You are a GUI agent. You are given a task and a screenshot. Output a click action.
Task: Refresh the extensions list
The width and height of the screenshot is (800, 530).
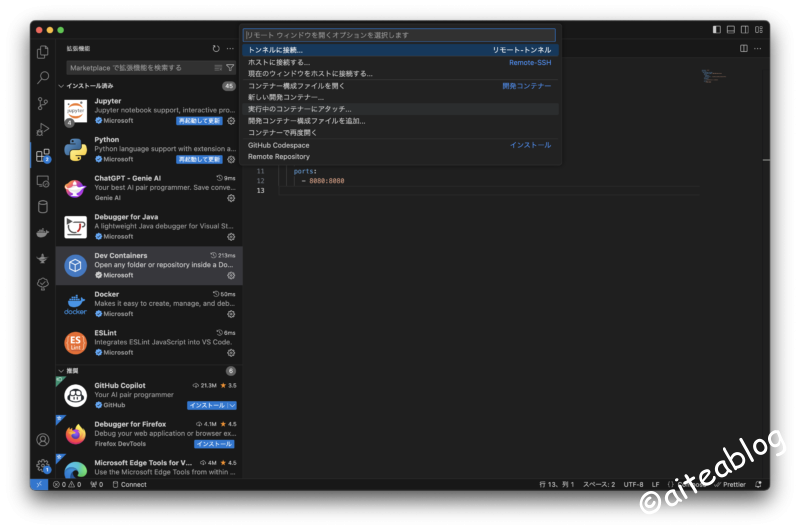click(216, 48)
